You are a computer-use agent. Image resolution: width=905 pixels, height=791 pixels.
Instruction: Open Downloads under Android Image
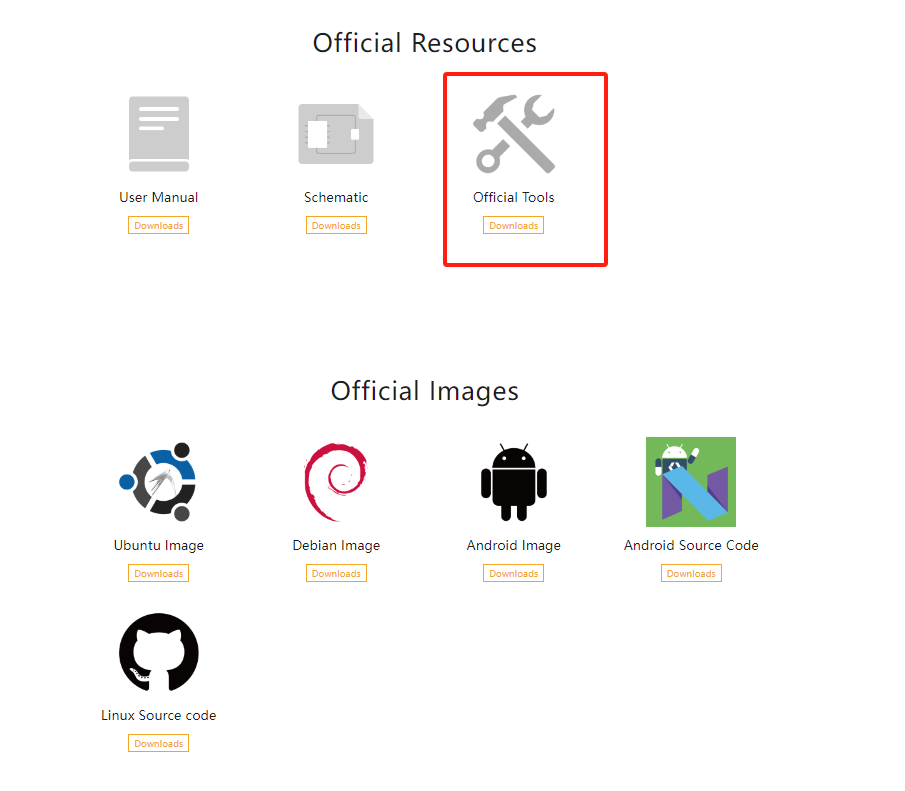(x=514, y=573)
